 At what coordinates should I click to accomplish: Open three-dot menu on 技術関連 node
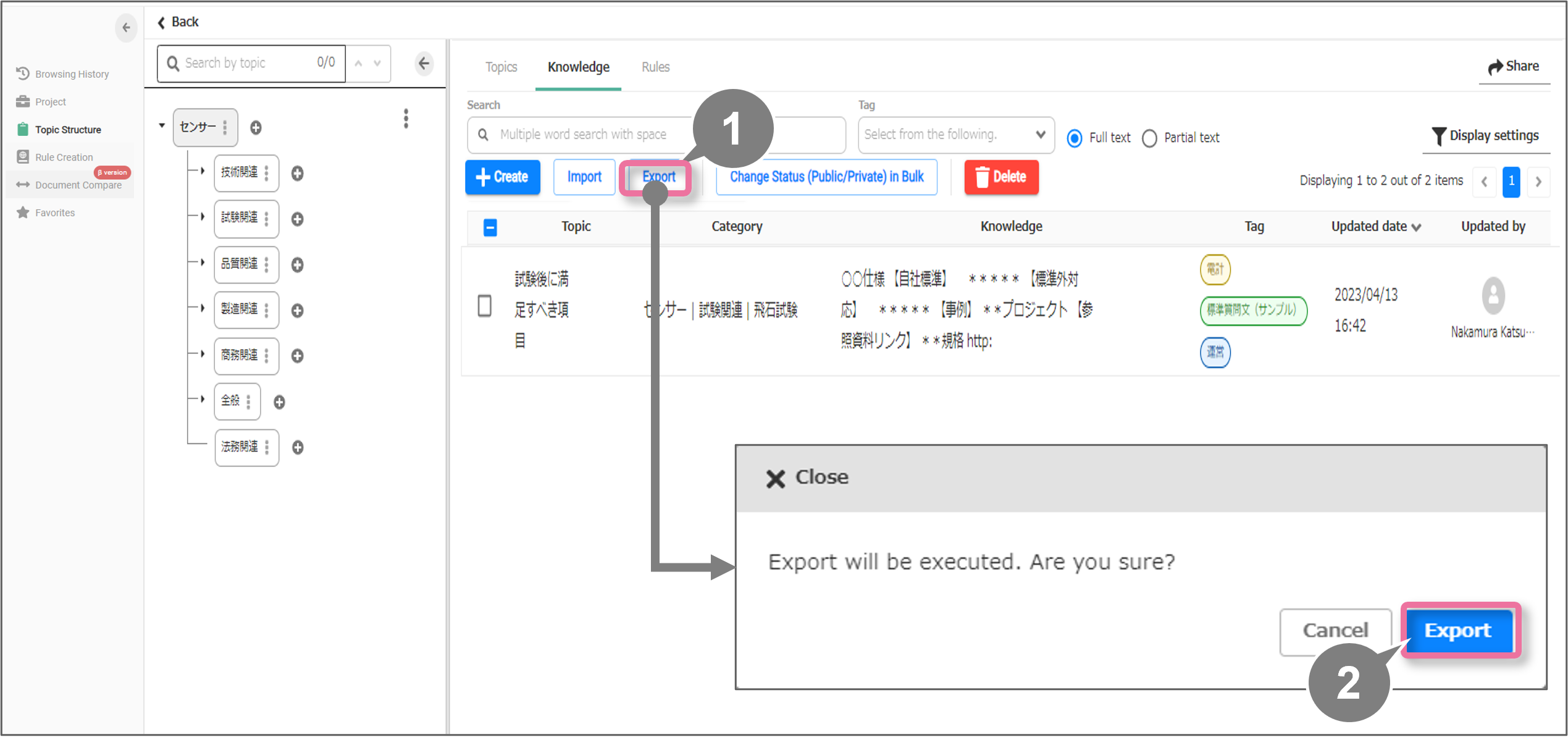pos(267,173)
